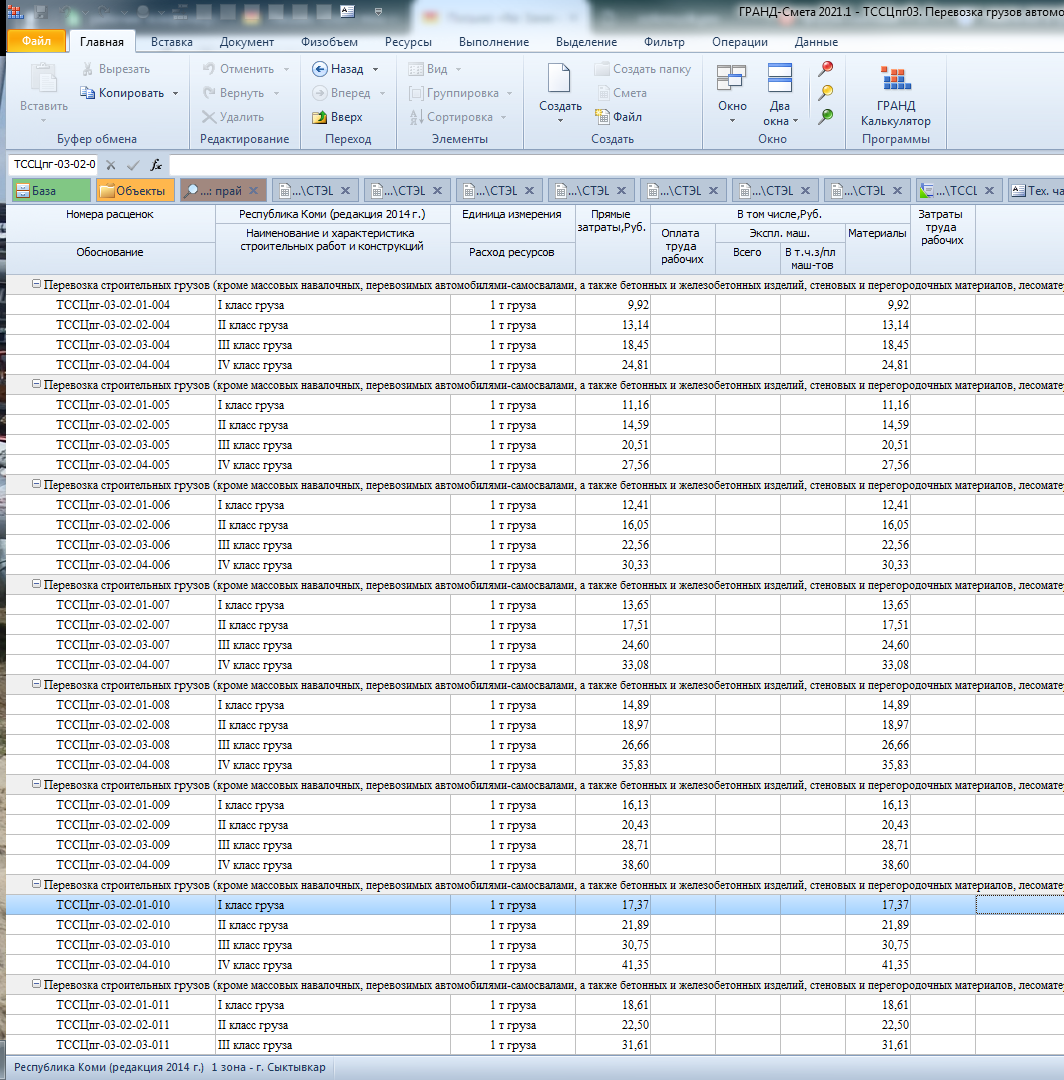Click the orange Объекты tab button
Viewport: 1064px width, 1080px height.
[x=135, y=190]
